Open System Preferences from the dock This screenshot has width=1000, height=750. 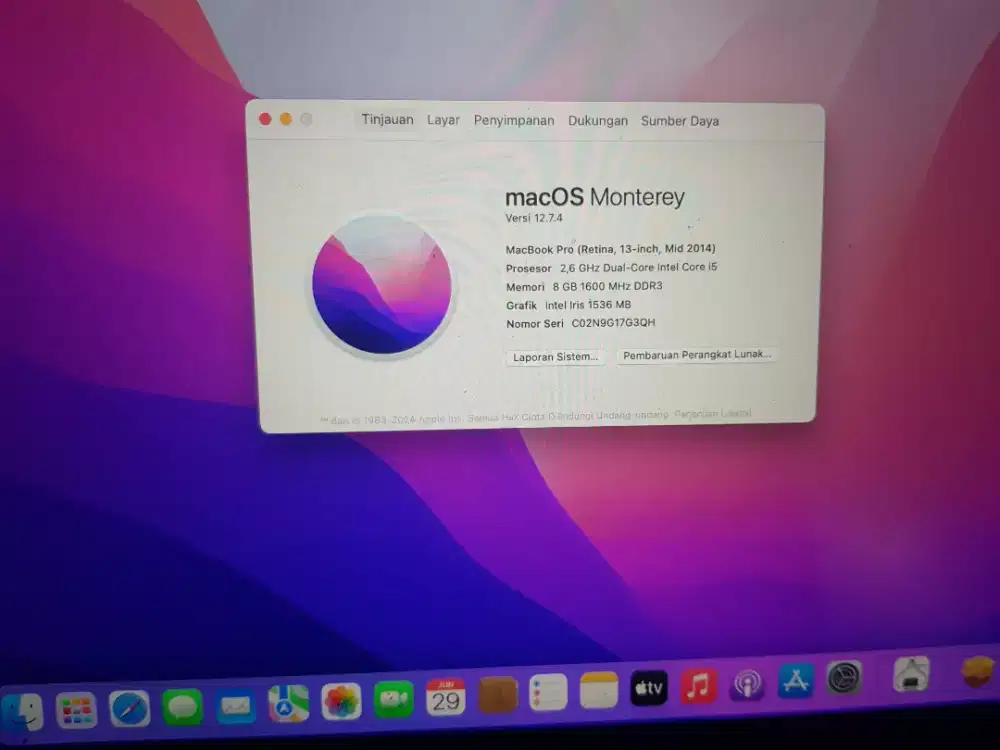844,677
